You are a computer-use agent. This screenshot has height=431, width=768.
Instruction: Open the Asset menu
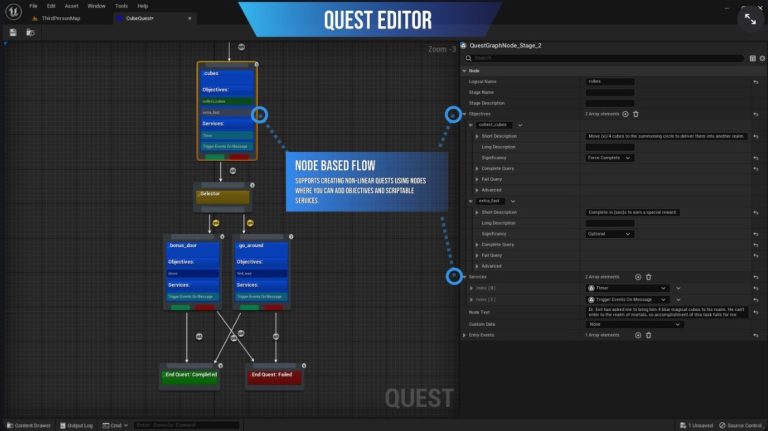click(x=72, y=6)
